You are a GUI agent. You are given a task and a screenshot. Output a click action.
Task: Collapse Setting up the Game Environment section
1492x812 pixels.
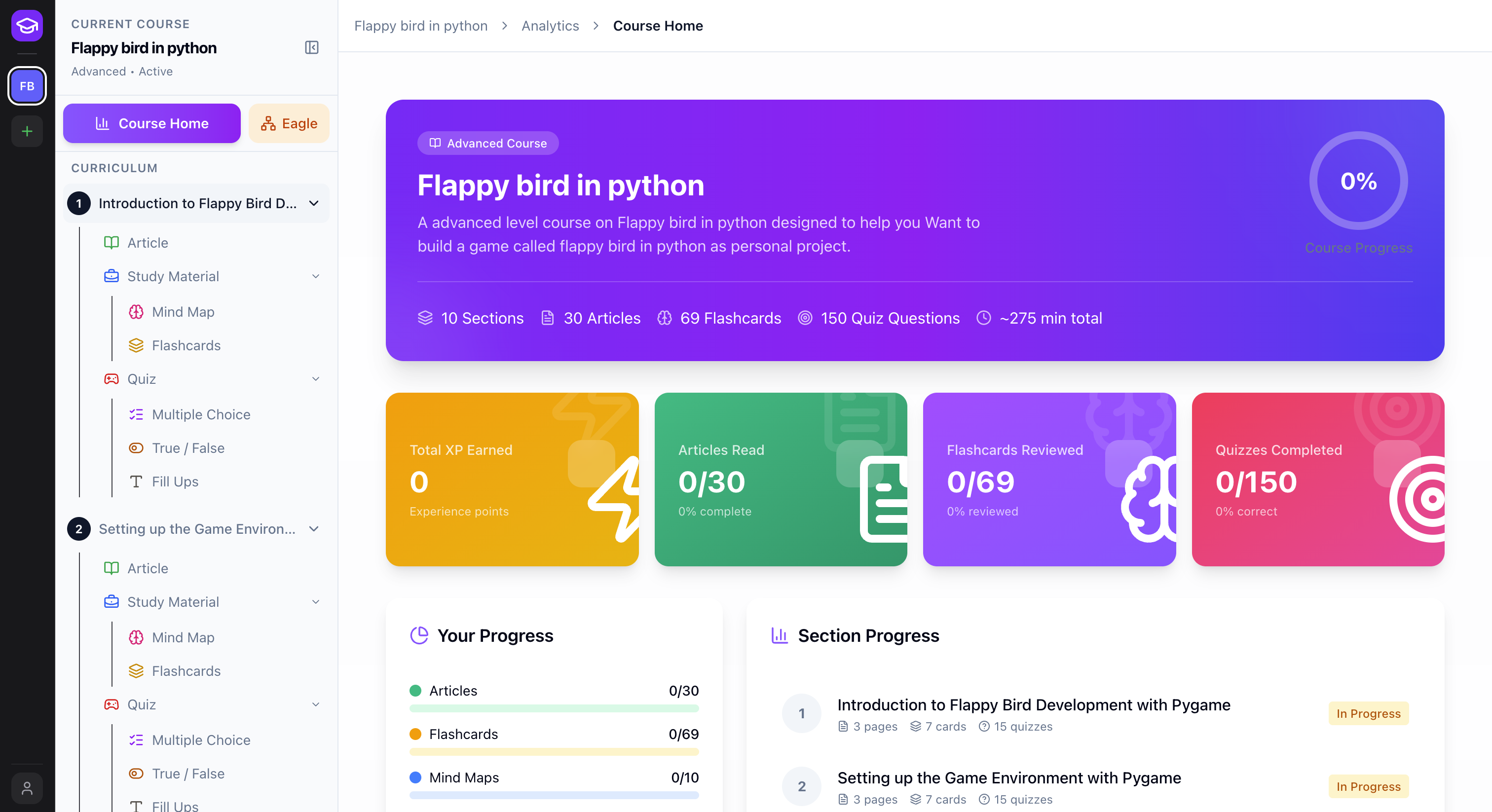coord(314,529)
